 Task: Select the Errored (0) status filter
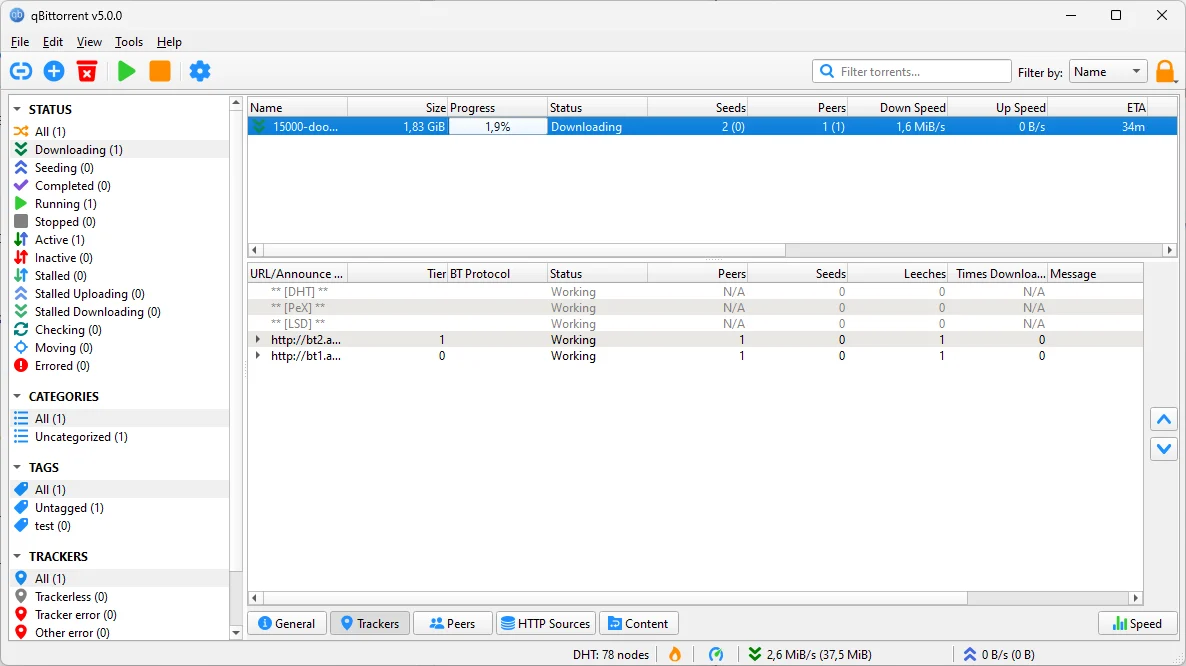[120, 366]
